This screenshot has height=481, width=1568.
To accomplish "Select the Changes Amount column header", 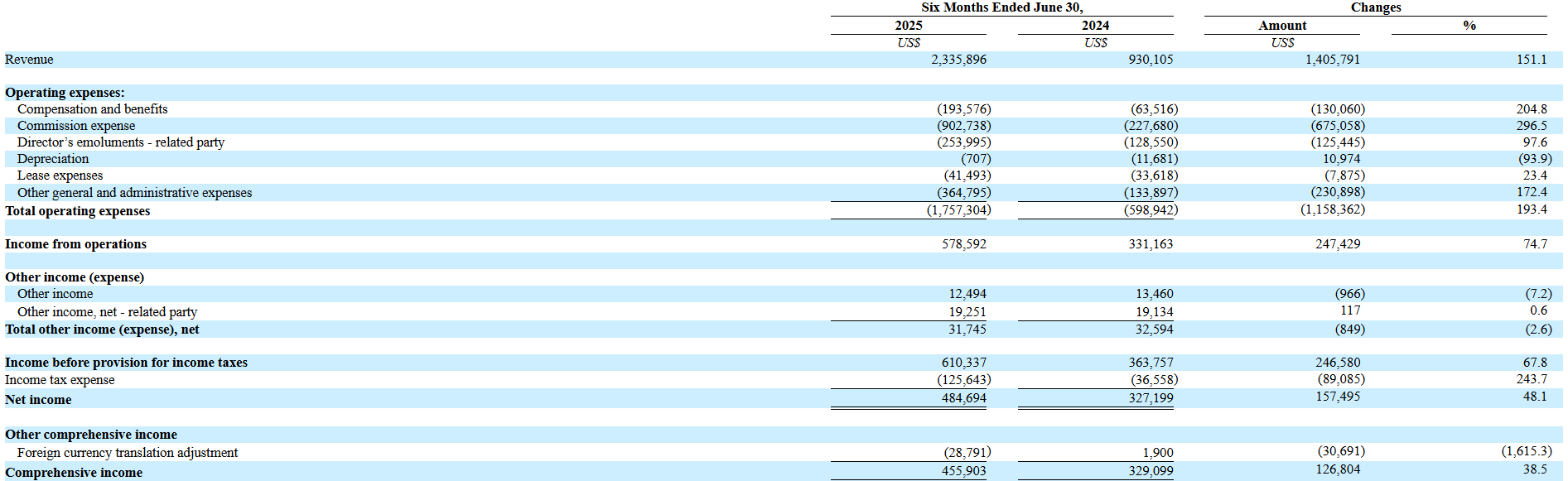I will (1282, 26).
